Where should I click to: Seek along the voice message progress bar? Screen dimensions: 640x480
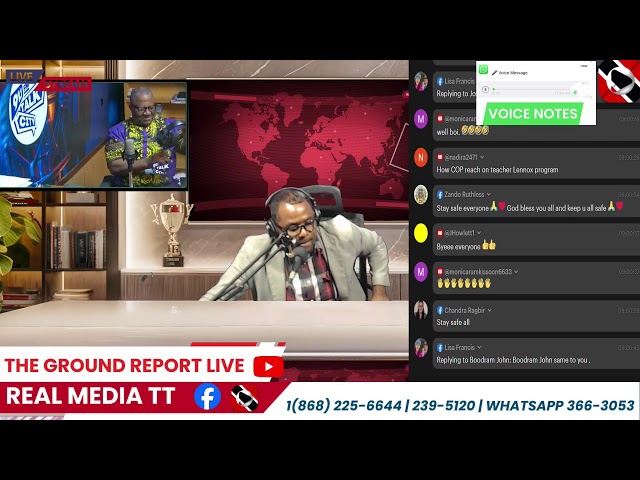(533, 89)
